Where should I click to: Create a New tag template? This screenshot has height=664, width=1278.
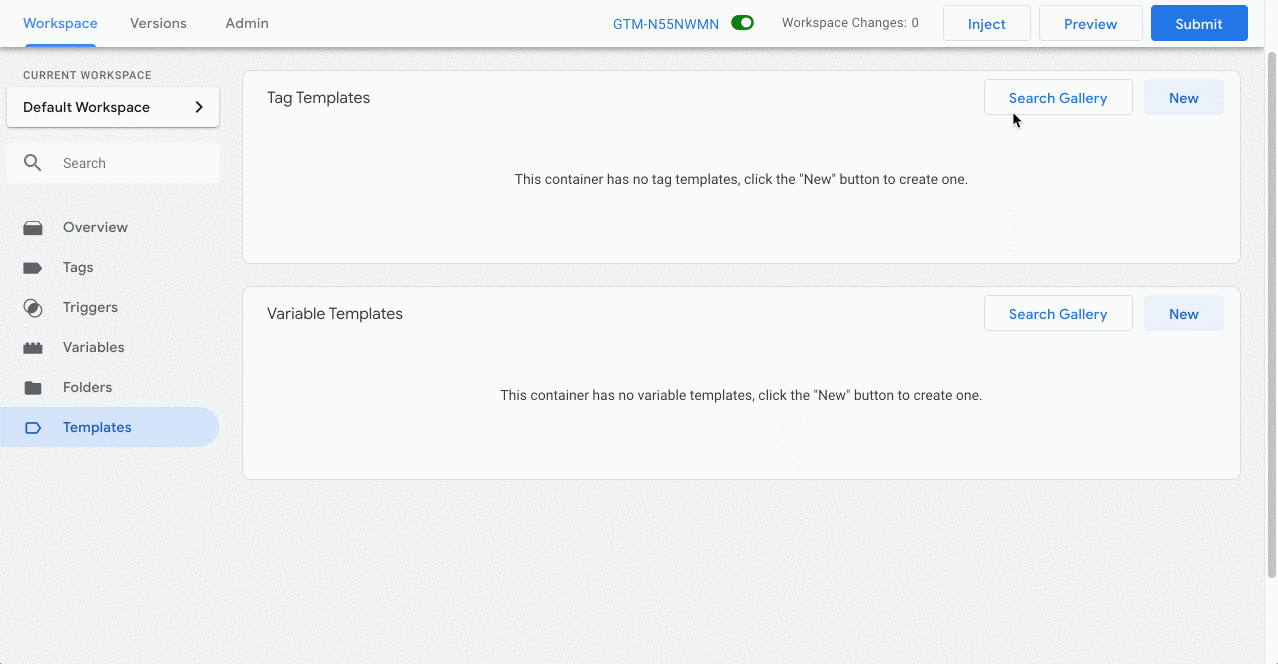[1183, 97]
